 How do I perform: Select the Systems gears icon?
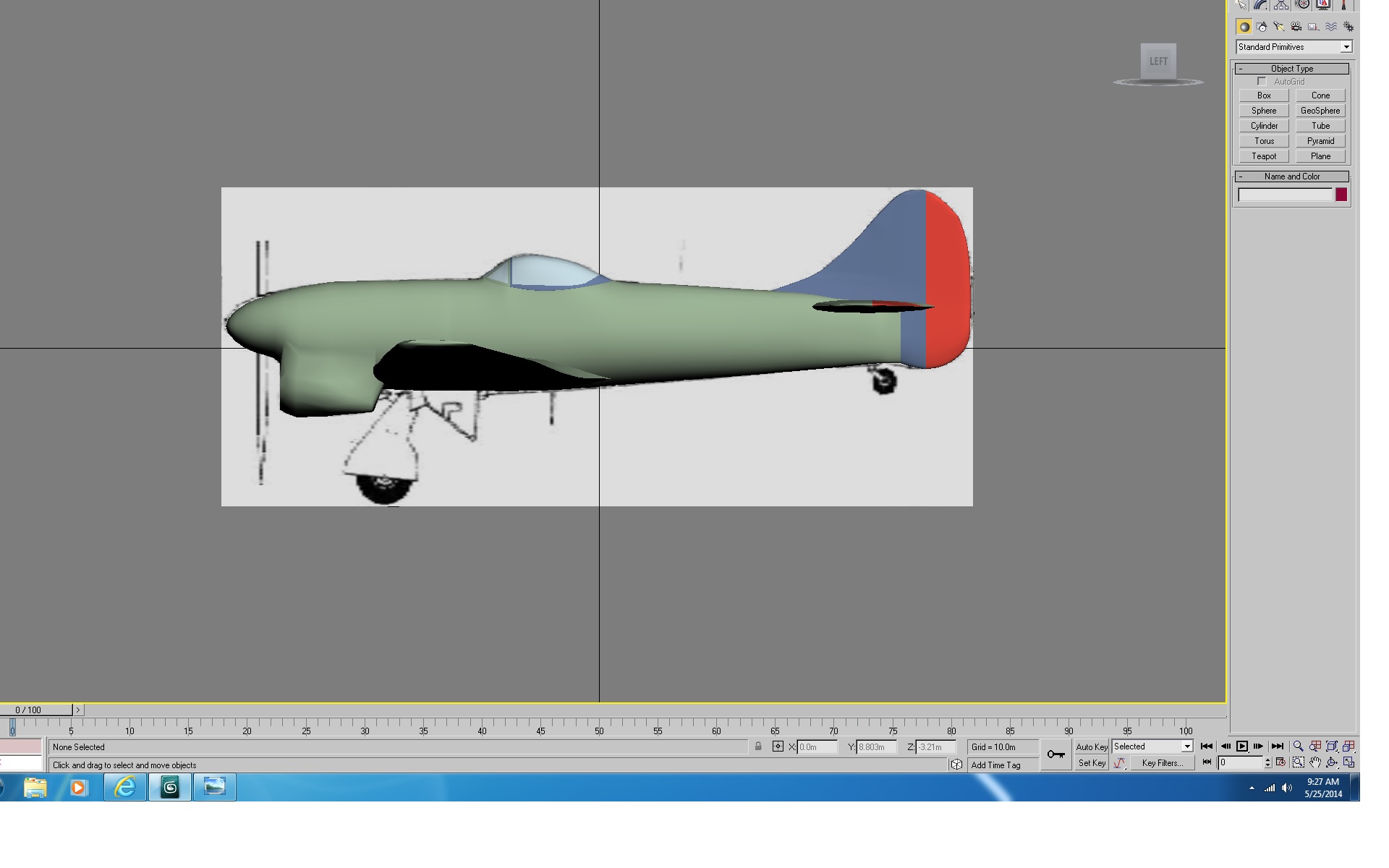click(x=1348, y=27)
